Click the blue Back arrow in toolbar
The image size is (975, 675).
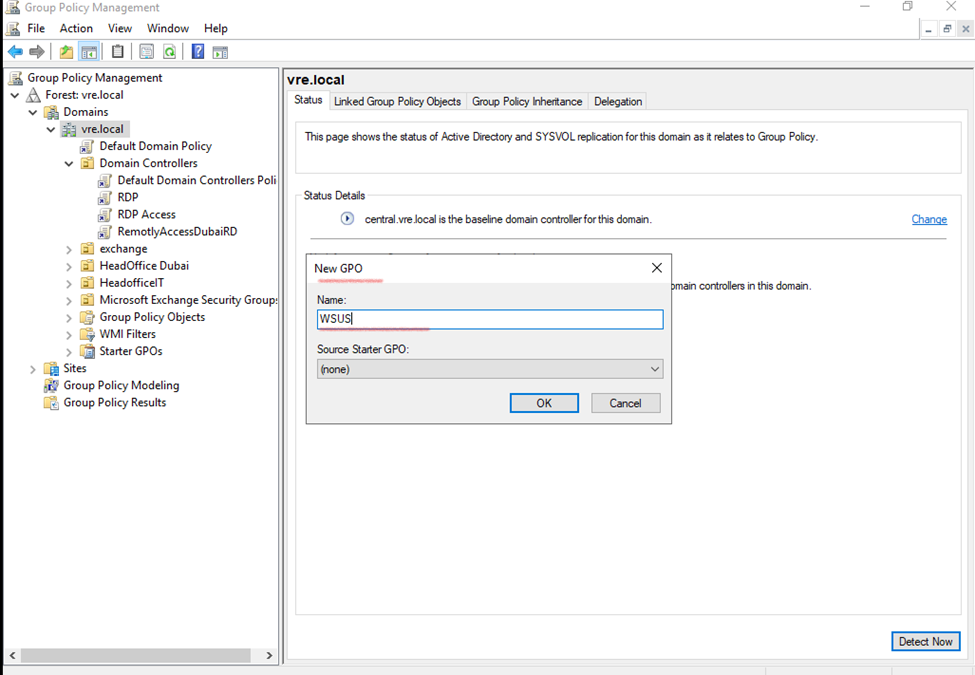tap(15, 52)
